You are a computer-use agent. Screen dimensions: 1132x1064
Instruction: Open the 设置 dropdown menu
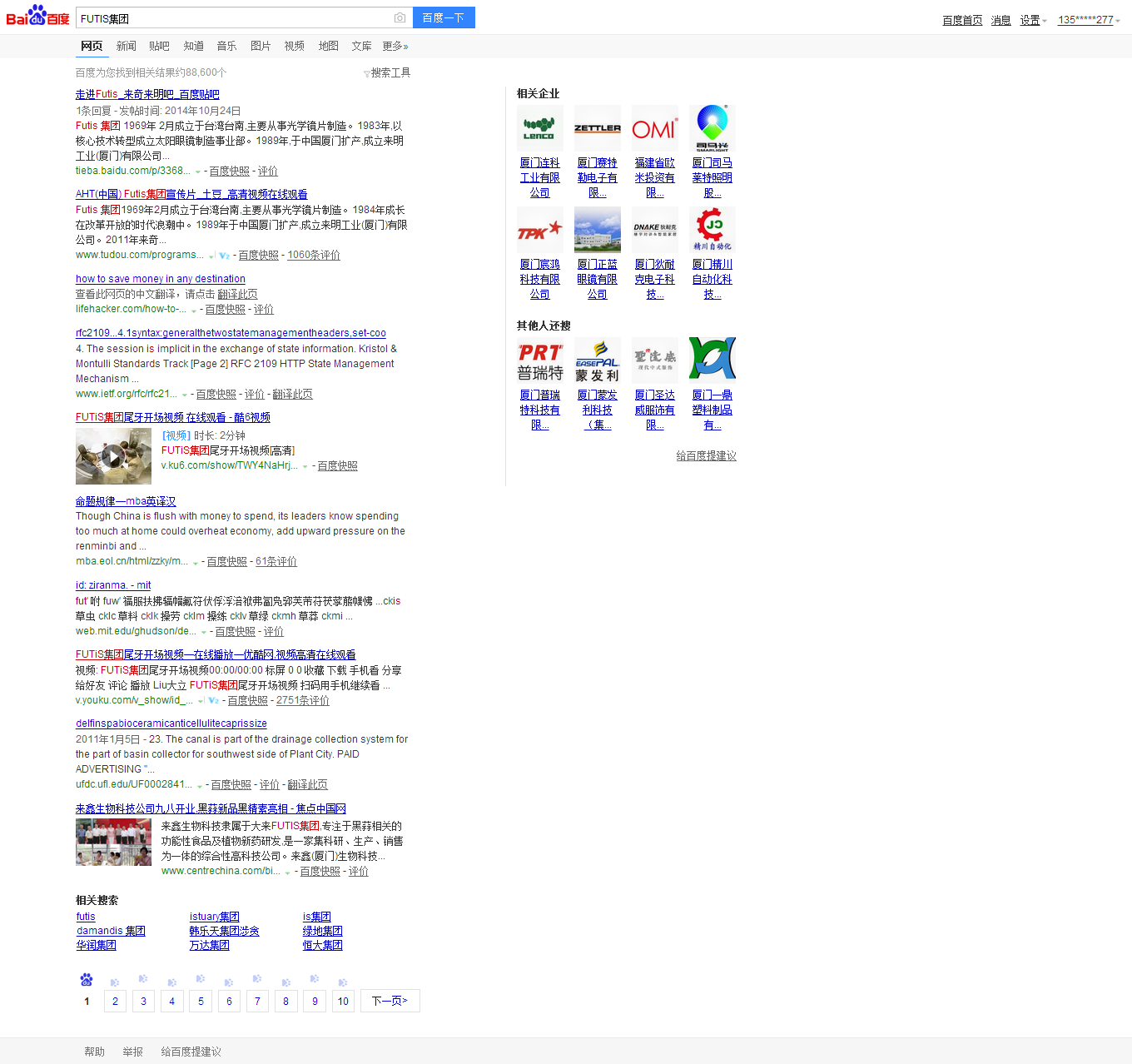point(1033,20)
